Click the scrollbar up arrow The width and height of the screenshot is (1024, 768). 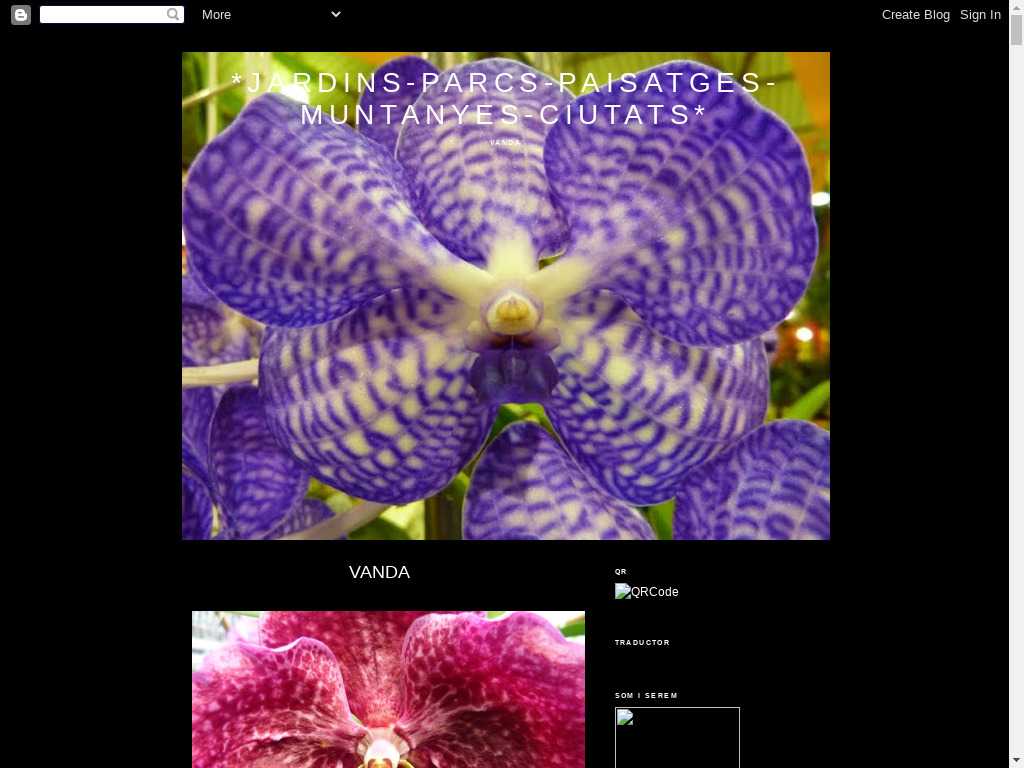click(x=1016, y=8)
